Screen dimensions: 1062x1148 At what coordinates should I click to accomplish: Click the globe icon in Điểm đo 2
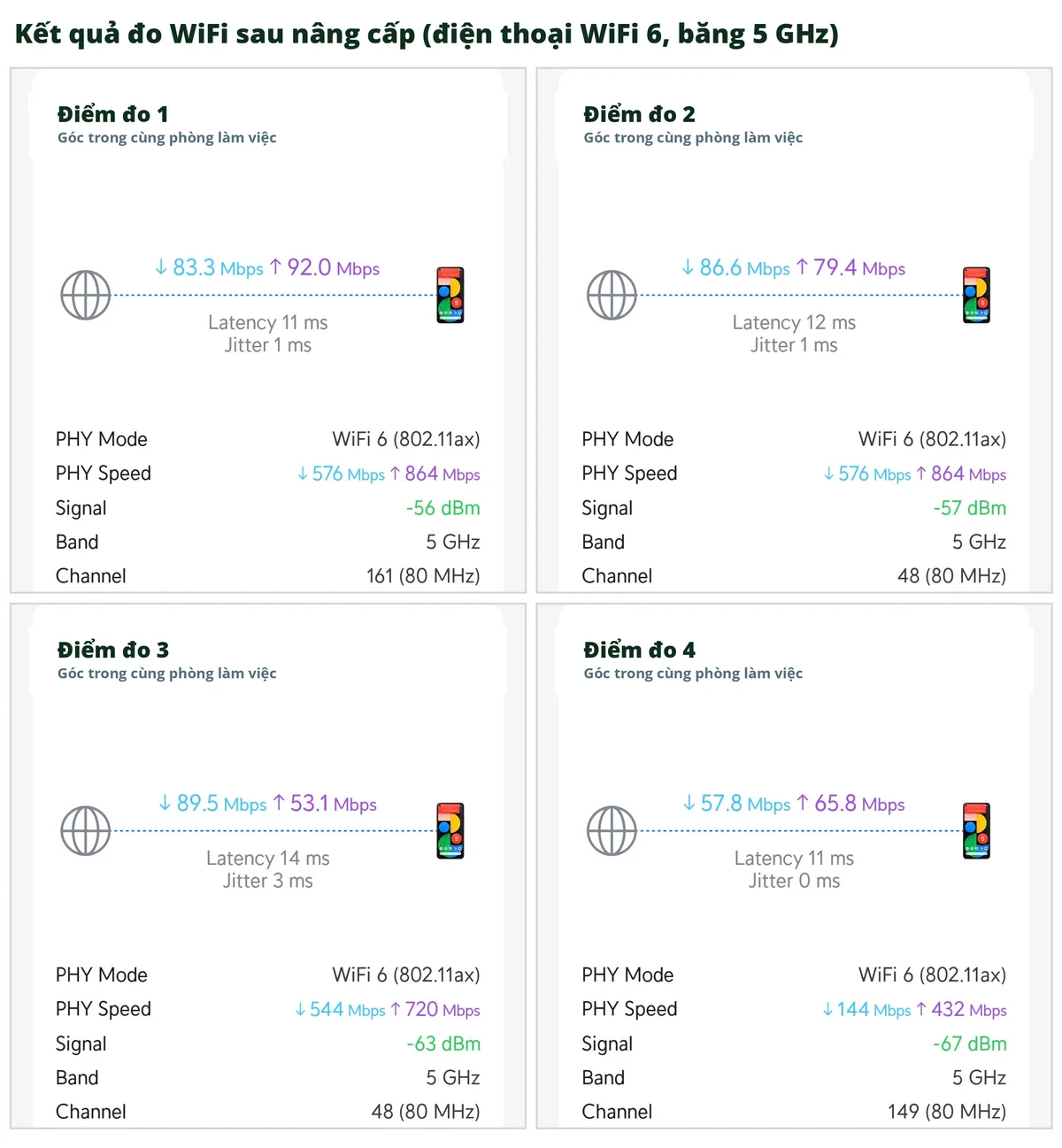point(612,296)
